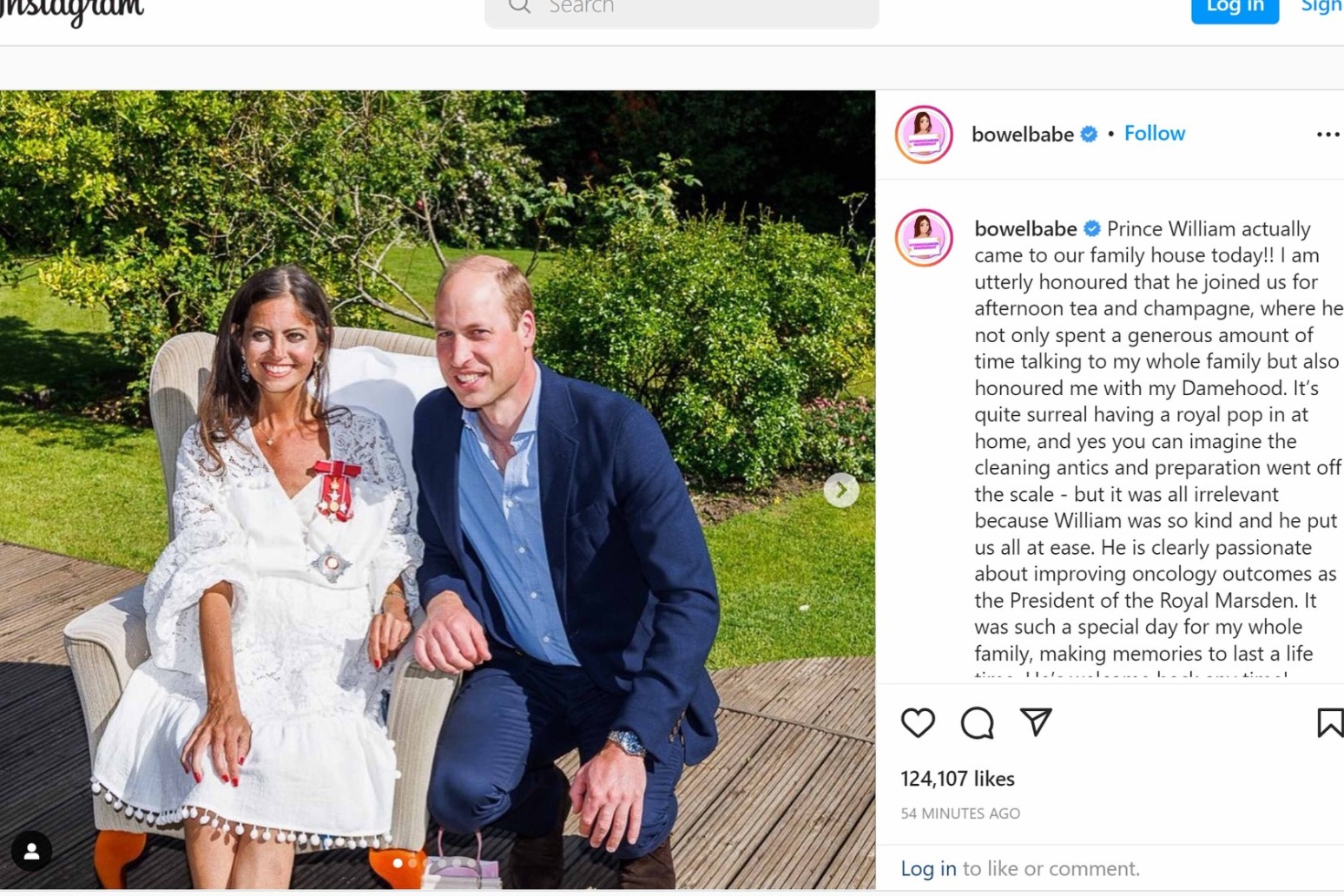Screen dimensions: 1344x896
Task: Share the post via paper plane icon
Action: pos(1036,721)
